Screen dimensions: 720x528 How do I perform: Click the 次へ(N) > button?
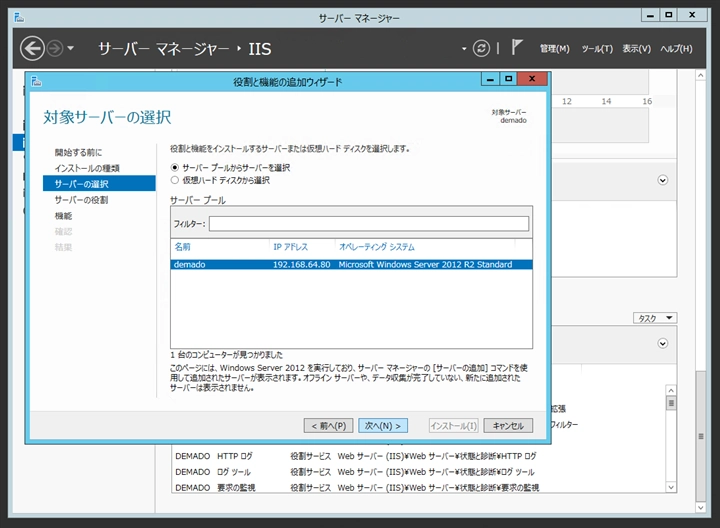pyautogui.click(x=382, y=426)
